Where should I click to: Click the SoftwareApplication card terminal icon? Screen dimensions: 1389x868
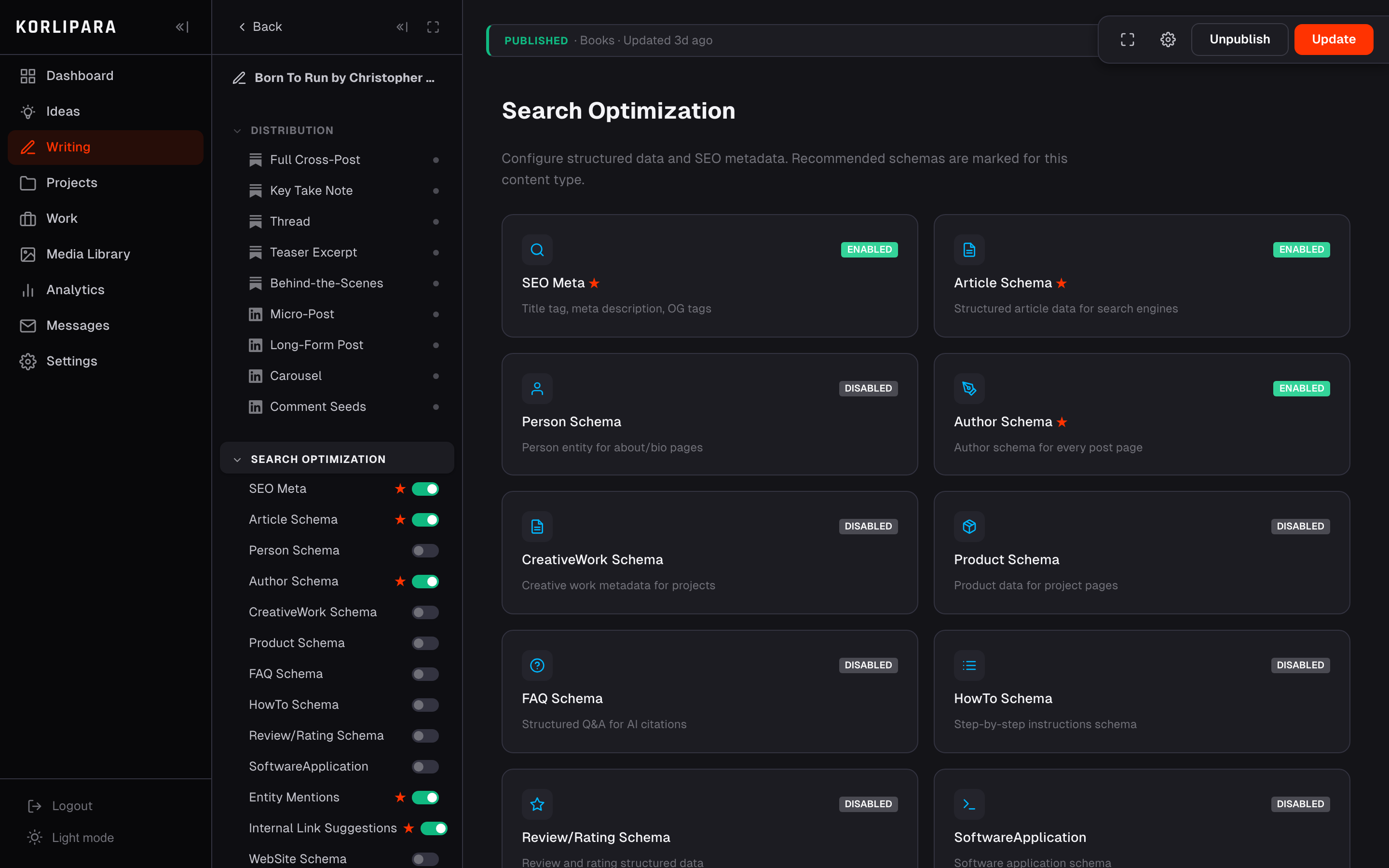969,804
